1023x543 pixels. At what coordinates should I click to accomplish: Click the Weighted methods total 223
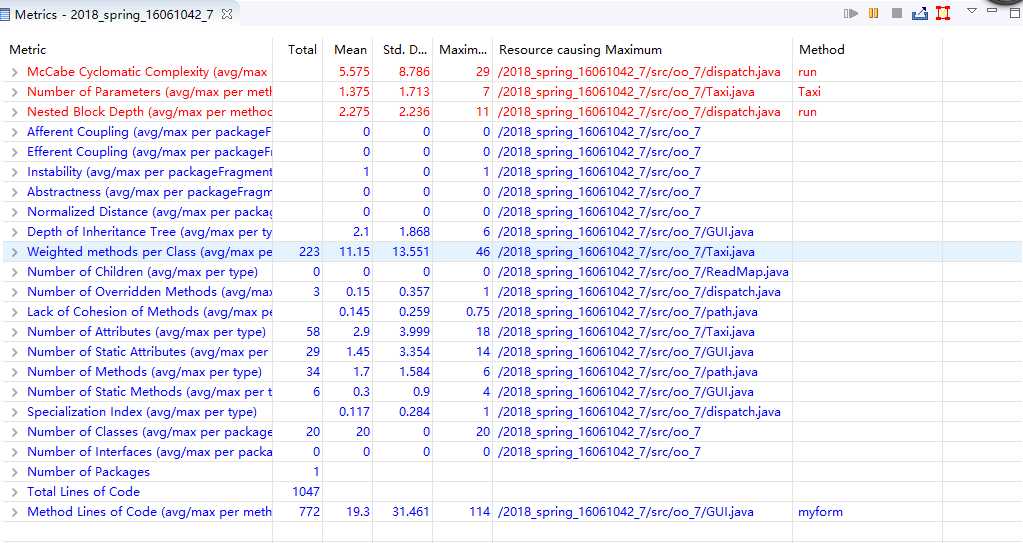[309, 252]
